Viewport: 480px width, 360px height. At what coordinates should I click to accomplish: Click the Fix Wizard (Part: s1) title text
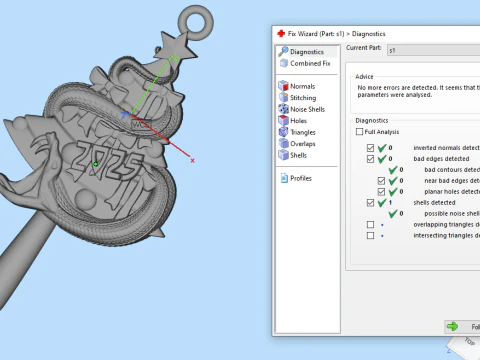(336, 34)
